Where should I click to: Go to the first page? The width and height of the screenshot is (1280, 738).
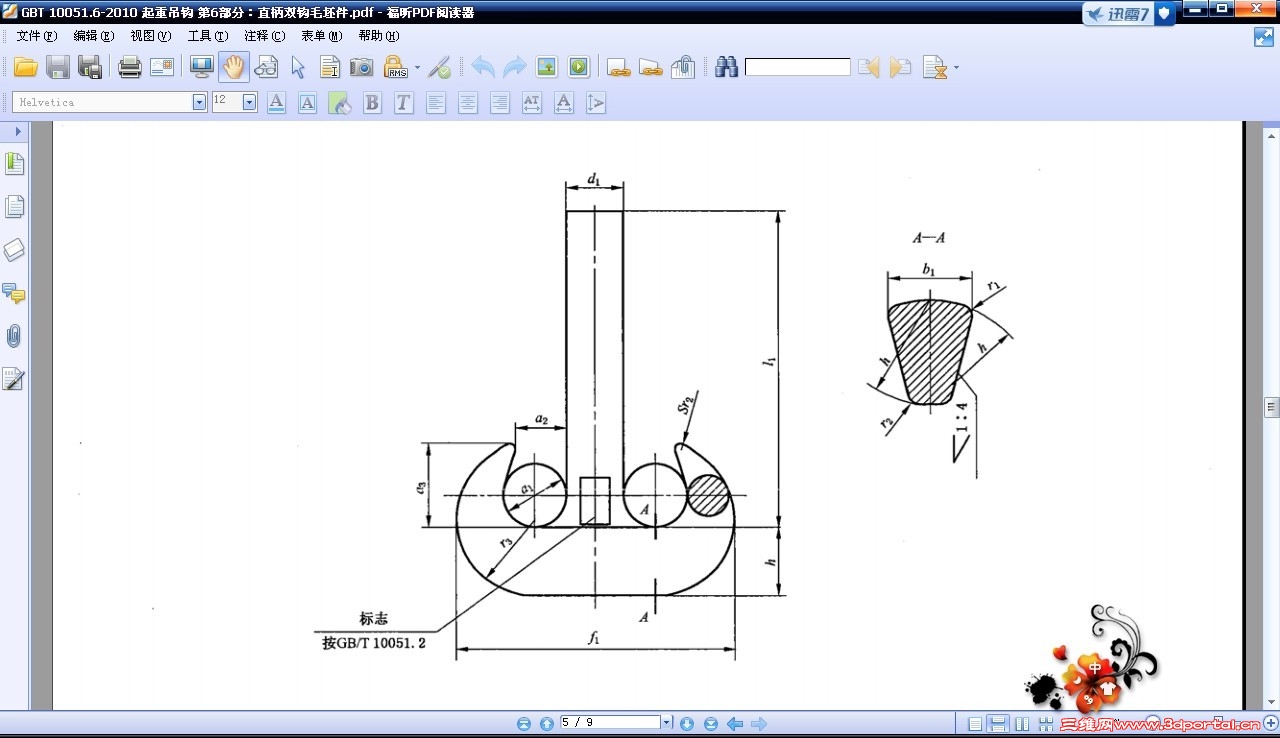pos(524,724)
